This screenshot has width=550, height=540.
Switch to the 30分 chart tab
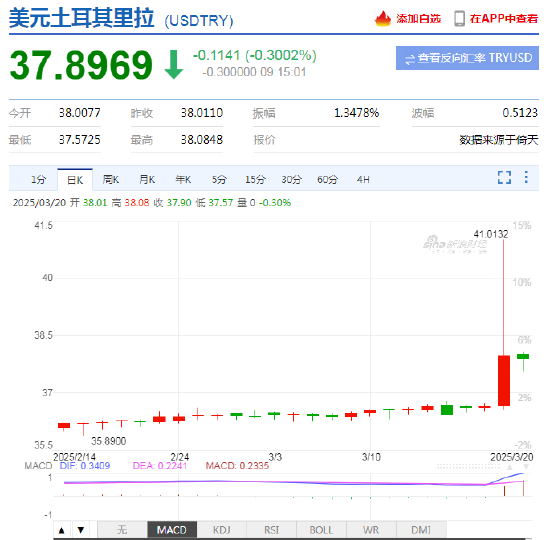click(x=291, y=180)
